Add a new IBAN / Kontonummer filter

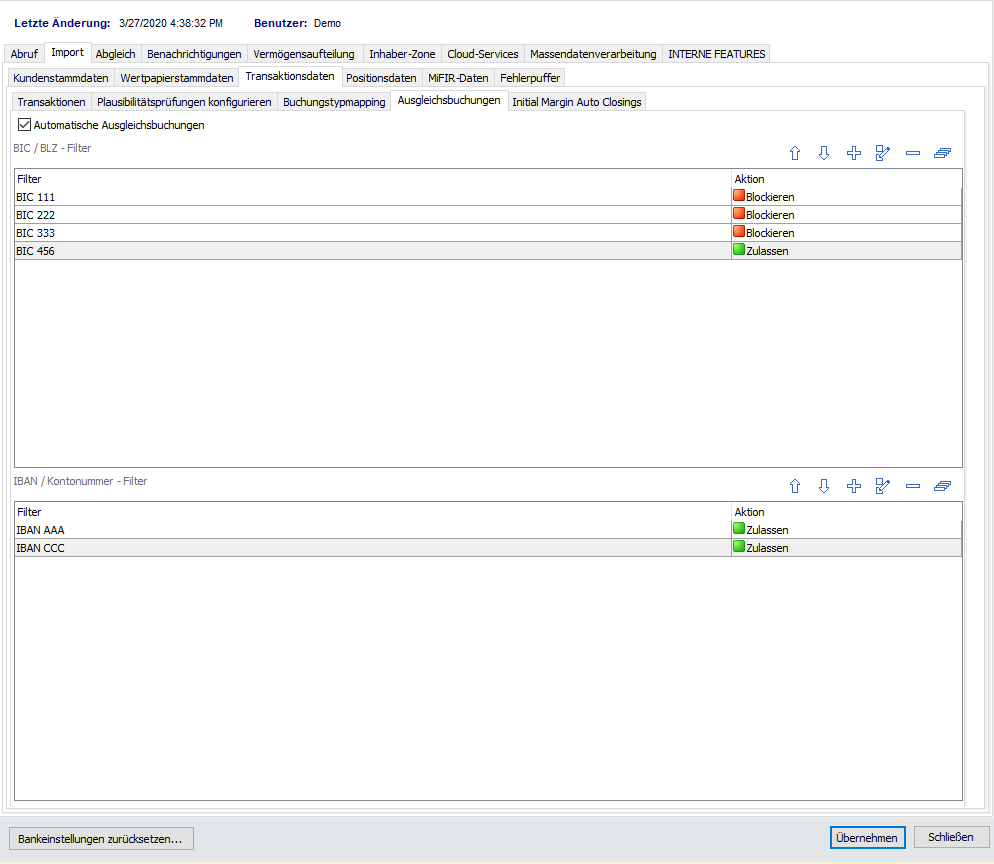click(x=854, y=486)
